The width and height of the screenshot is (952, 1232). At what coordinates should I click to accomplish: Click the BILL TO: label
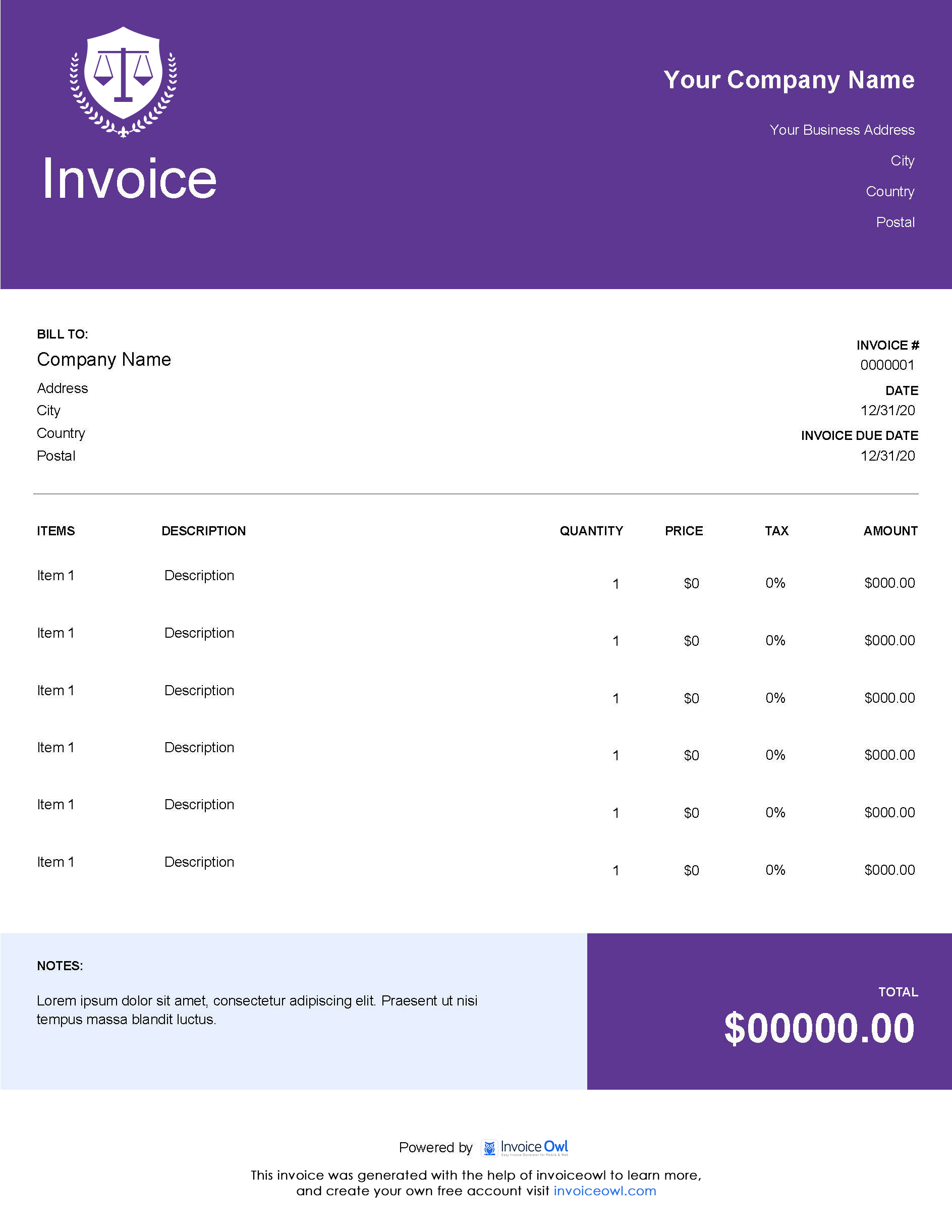(63, 334)
